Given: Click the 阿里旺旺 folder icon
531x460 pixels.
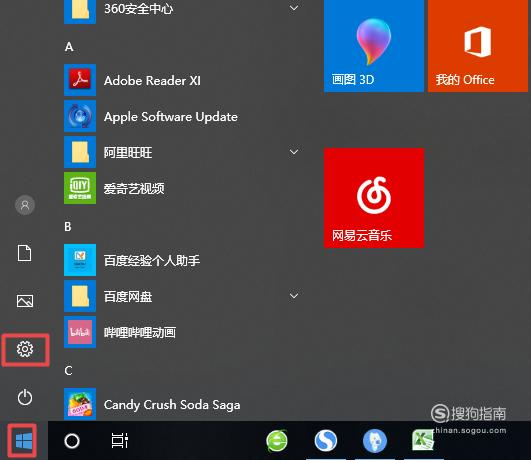Looking at the screenshot, I should (80, 152).
